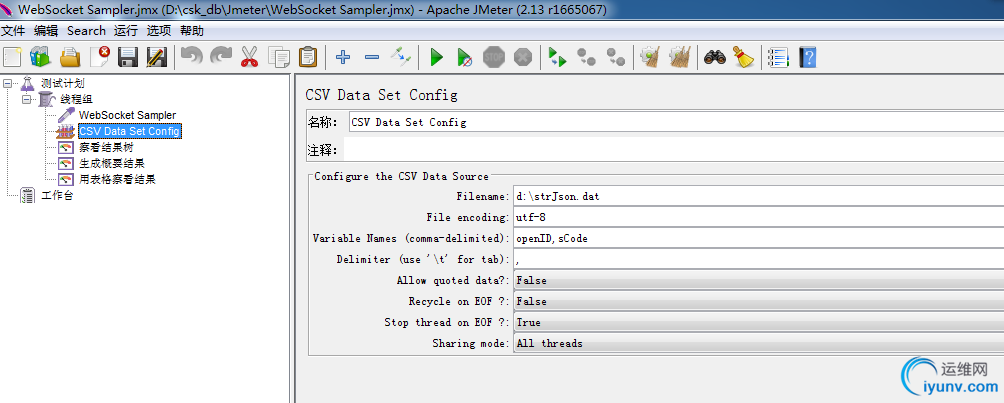Open Stop thread on EOF dropdown
1004x403 pixels.
pyautogui.click(x=758, y=322)
